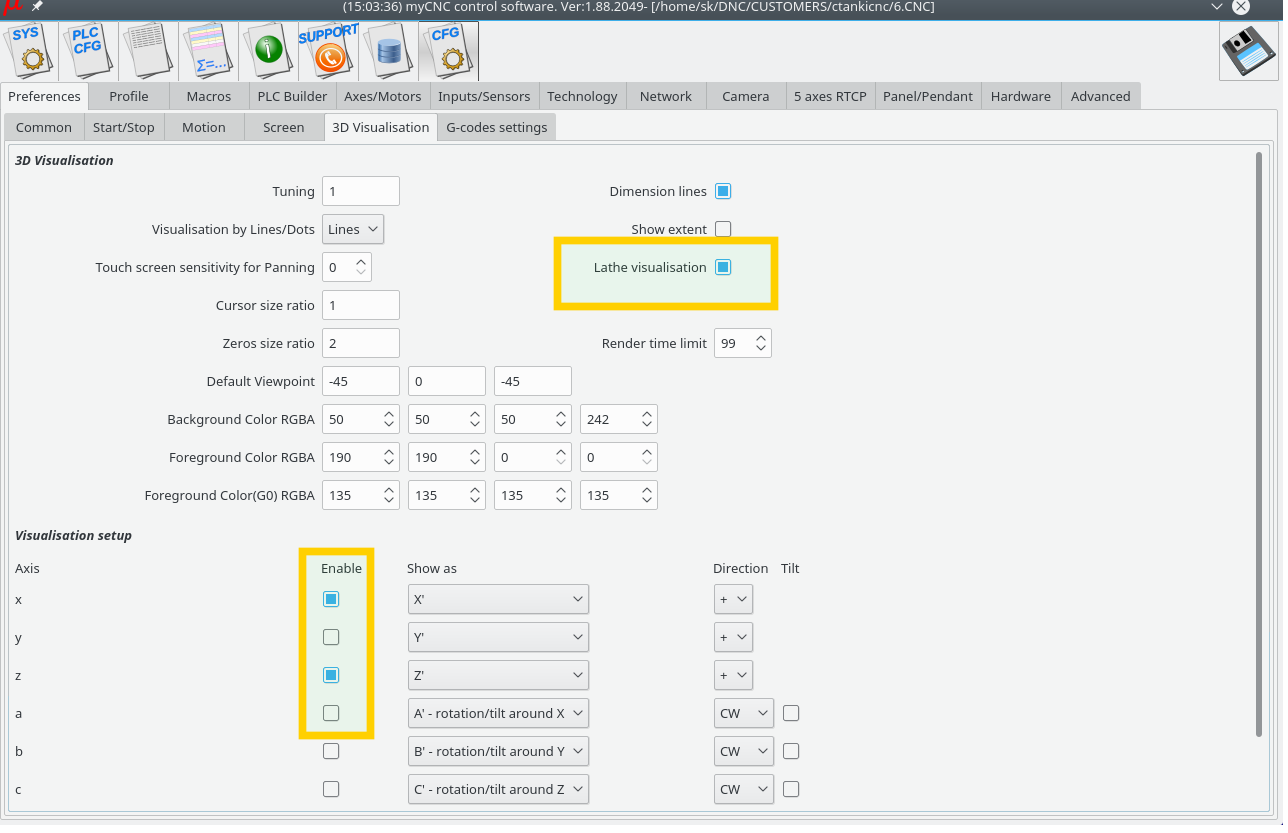Open the CW direction dropdown for axis a
The height and width of the screenshot is (833, 1288).
[x=744, y=713]
